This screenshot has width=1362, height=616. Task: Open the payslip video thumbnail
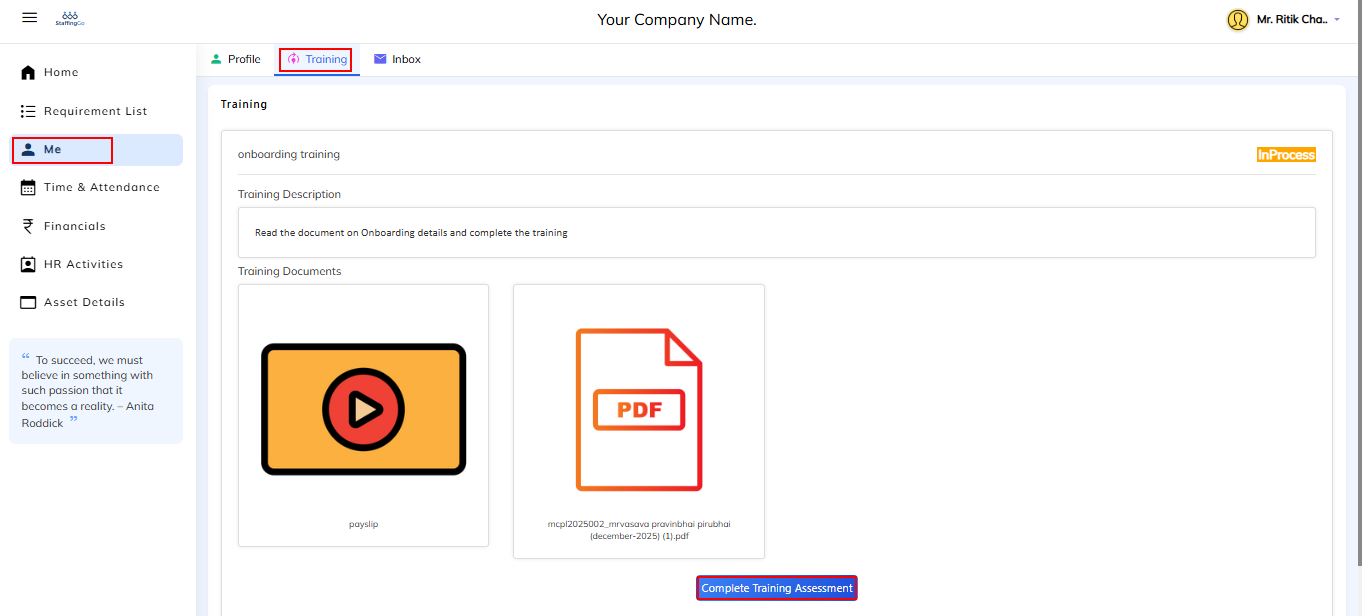point(363,408)
